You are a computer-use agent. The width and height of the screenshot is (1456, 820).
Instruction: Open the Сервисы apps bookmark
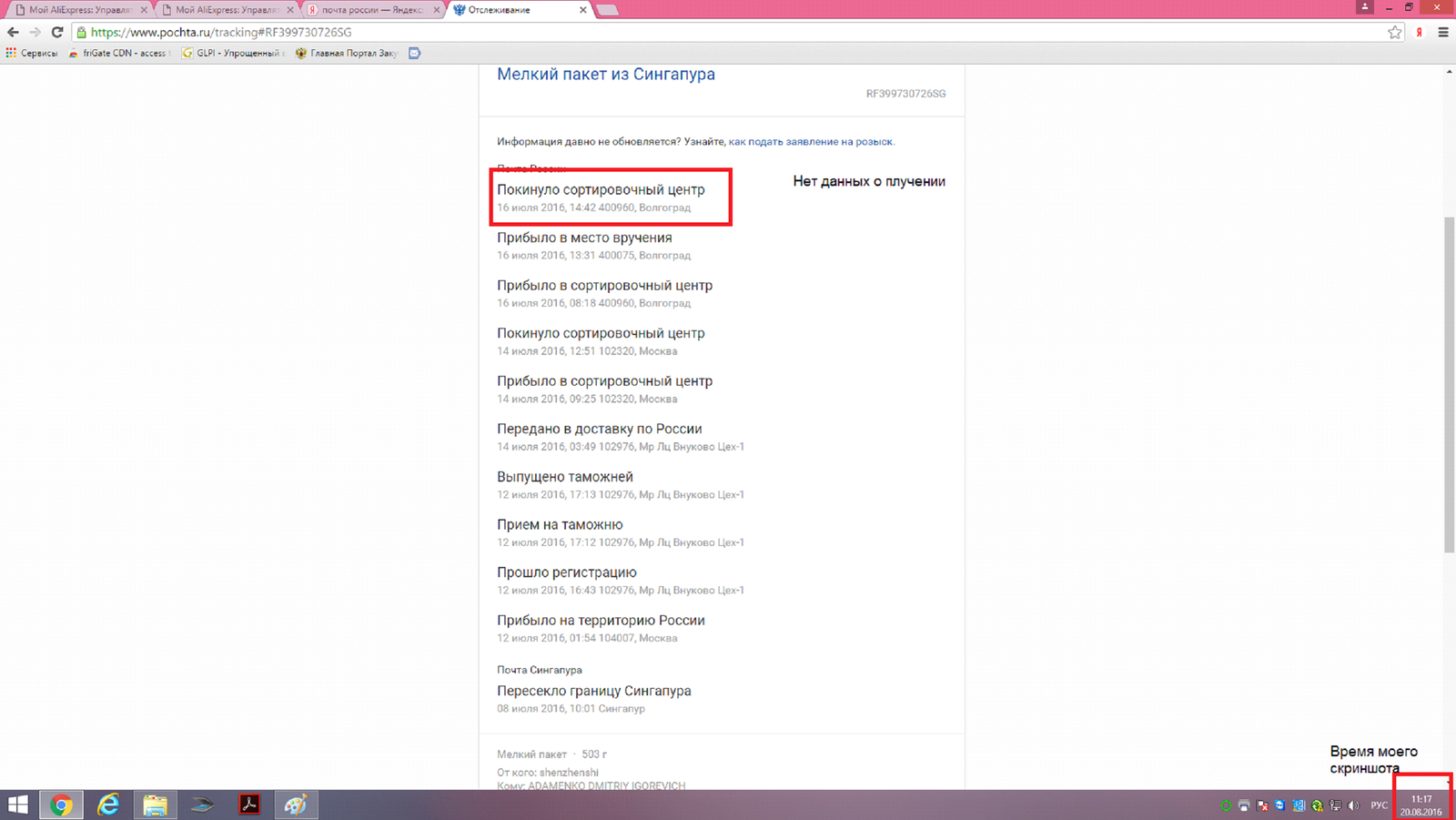coord(32,53)
